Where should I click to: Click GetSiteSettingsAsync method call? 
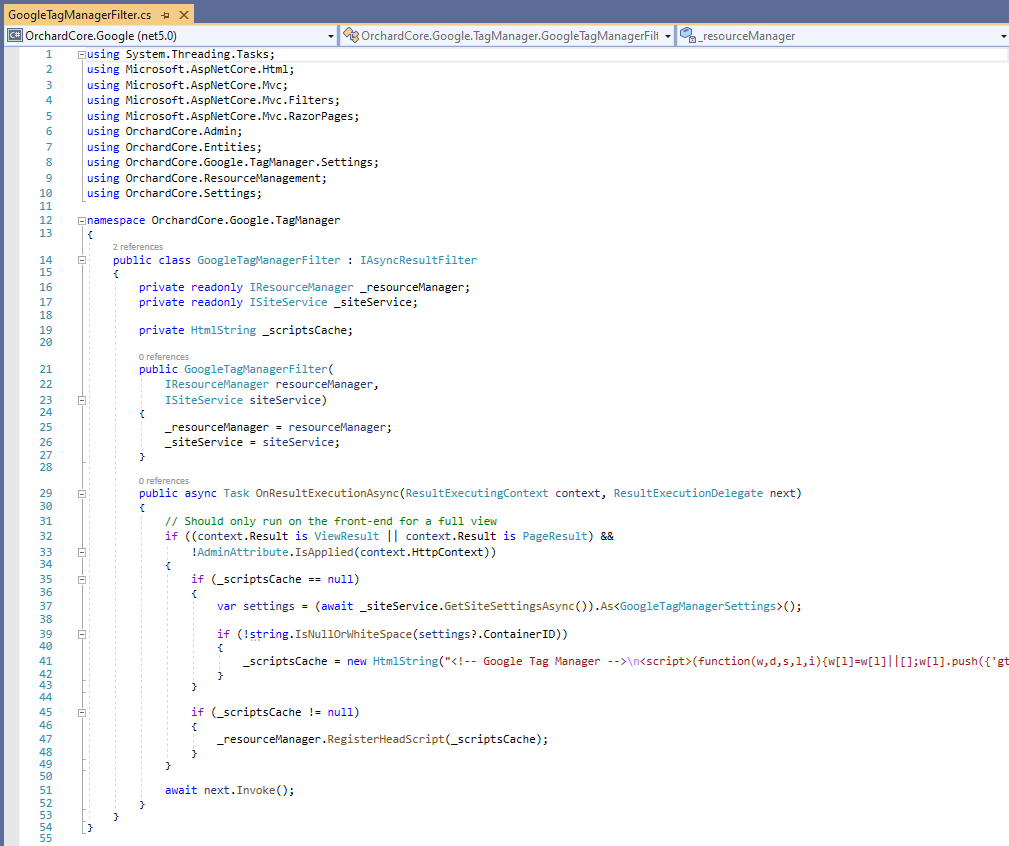click(x=509, y=606)
